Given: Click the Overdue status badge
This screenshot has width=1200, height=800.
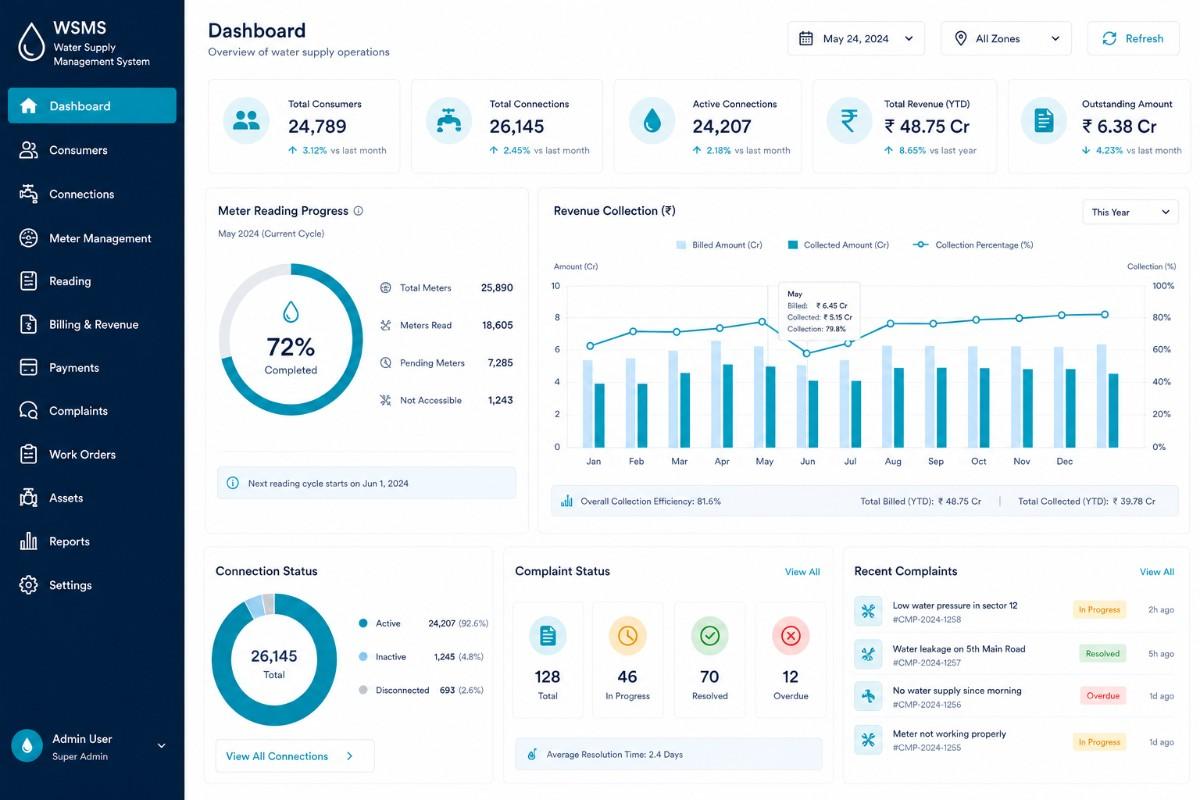Looking at the screenshot, I should 1103,695.
